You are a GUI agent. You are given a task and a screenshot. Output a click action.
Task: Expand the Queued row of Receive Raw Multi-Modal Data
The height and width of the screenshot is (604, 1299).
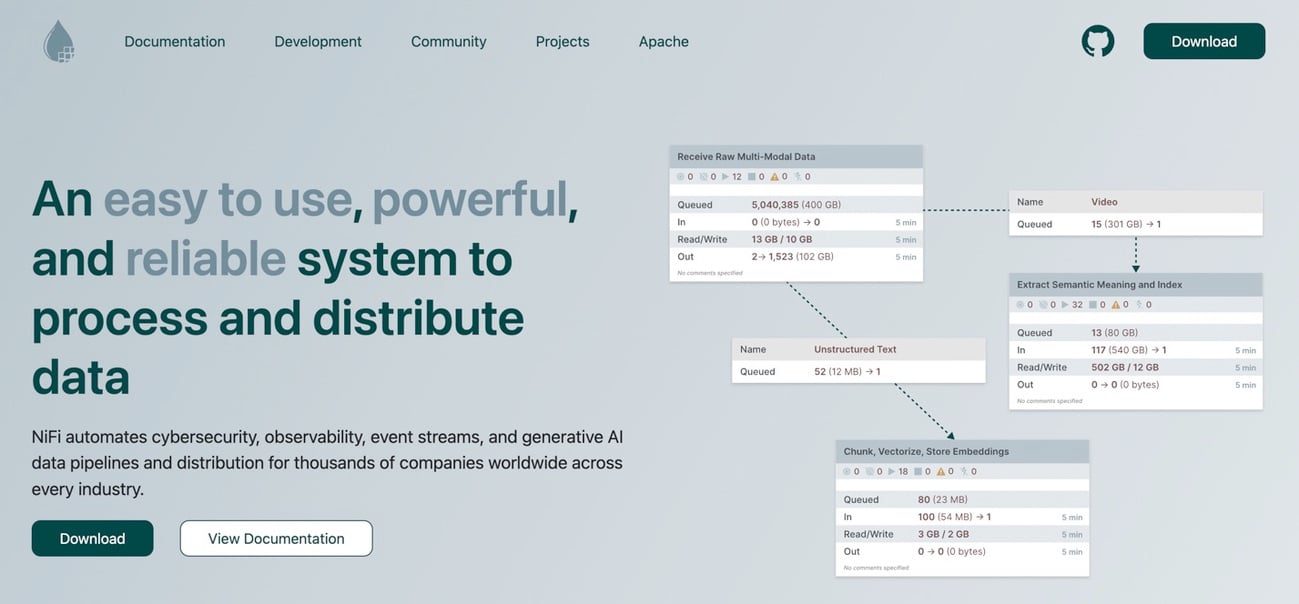795,203
